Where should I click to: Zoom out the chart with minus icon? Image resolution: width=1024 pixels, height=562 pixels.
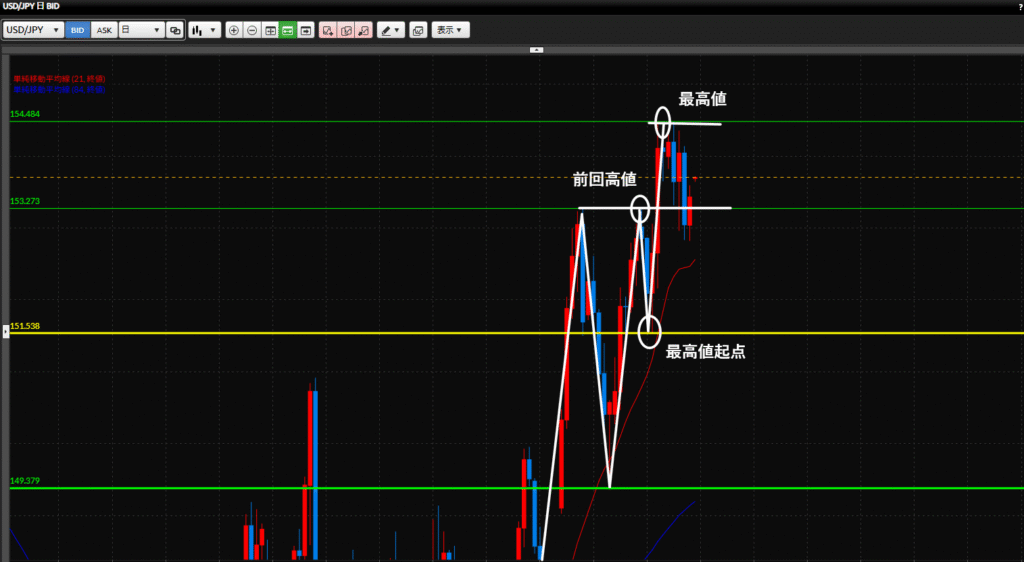(252, 30)
